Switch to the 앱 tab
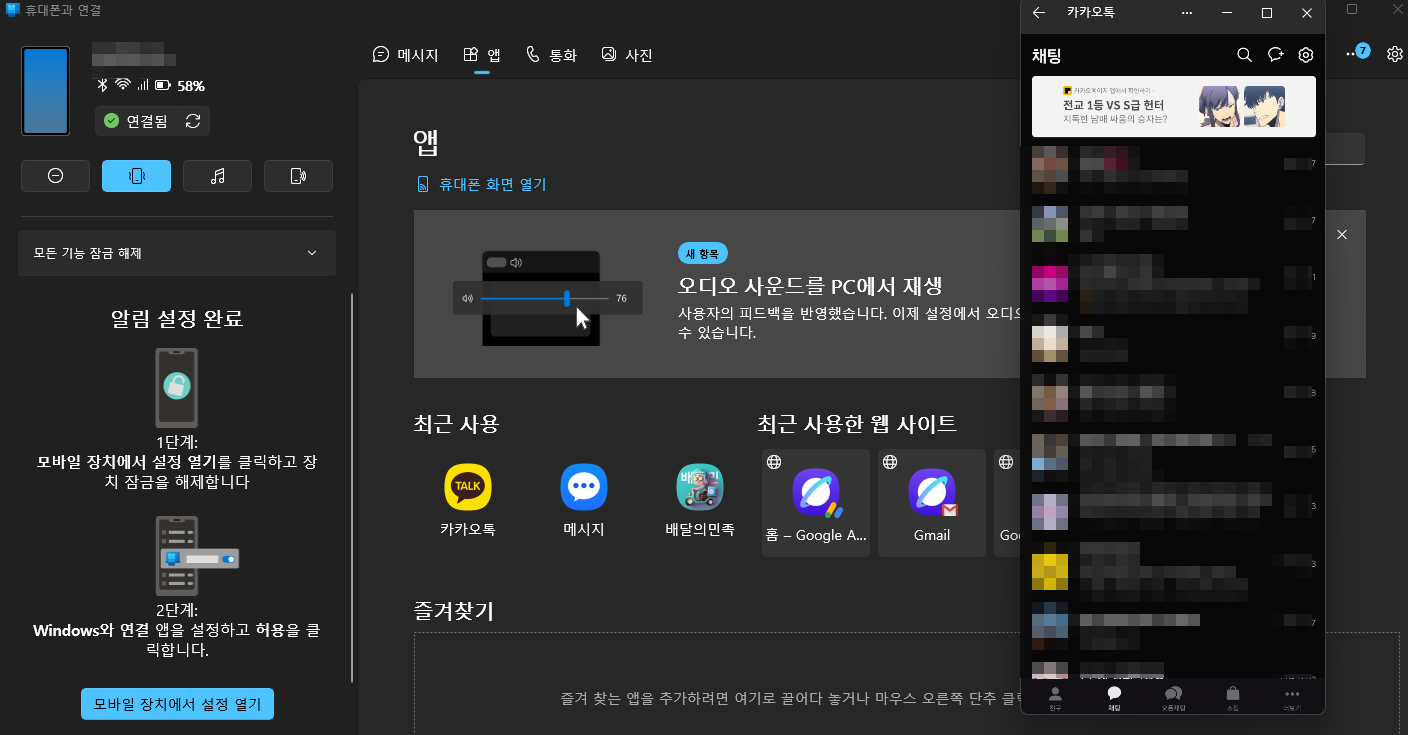This screenshot has width=1408, height=735. click(x=482, y=55)
